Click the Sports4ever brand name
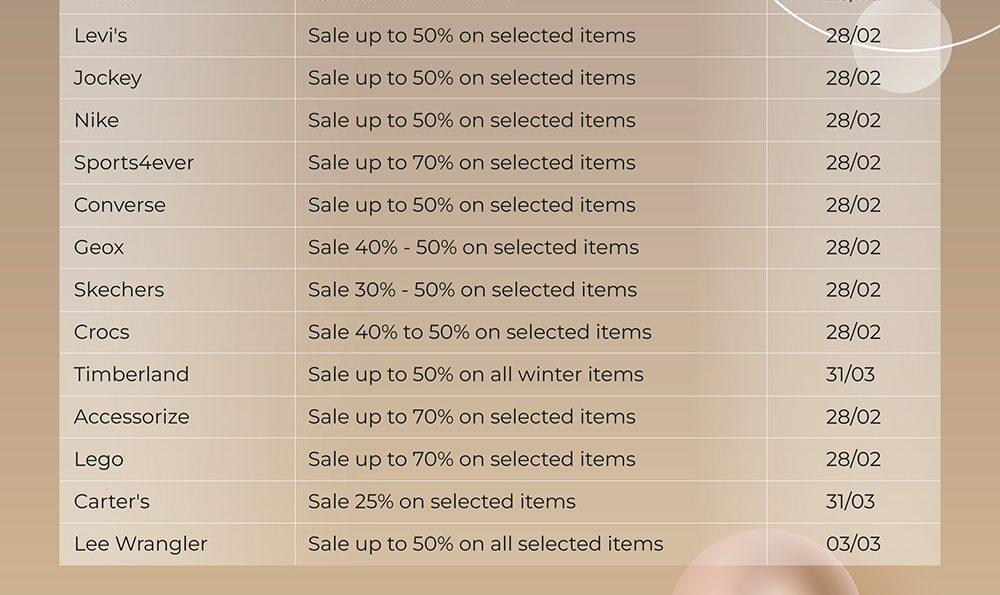 tap(133, 163)
